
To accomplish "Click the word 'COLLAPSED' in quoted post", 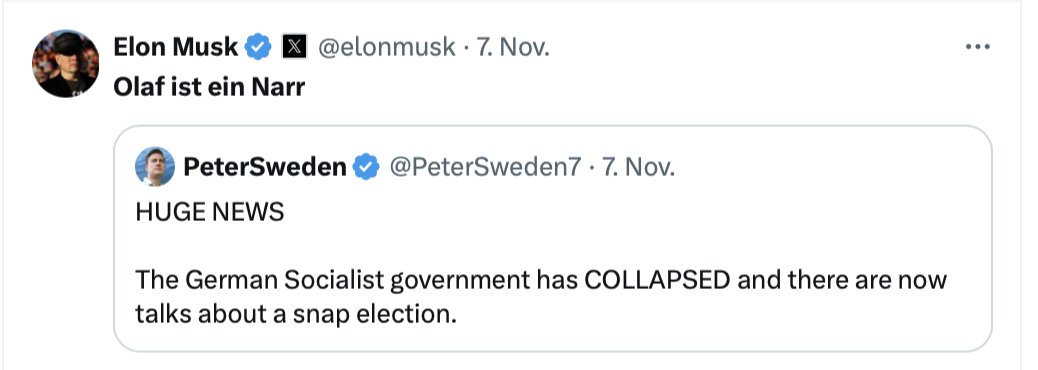I will pos(656,280).
